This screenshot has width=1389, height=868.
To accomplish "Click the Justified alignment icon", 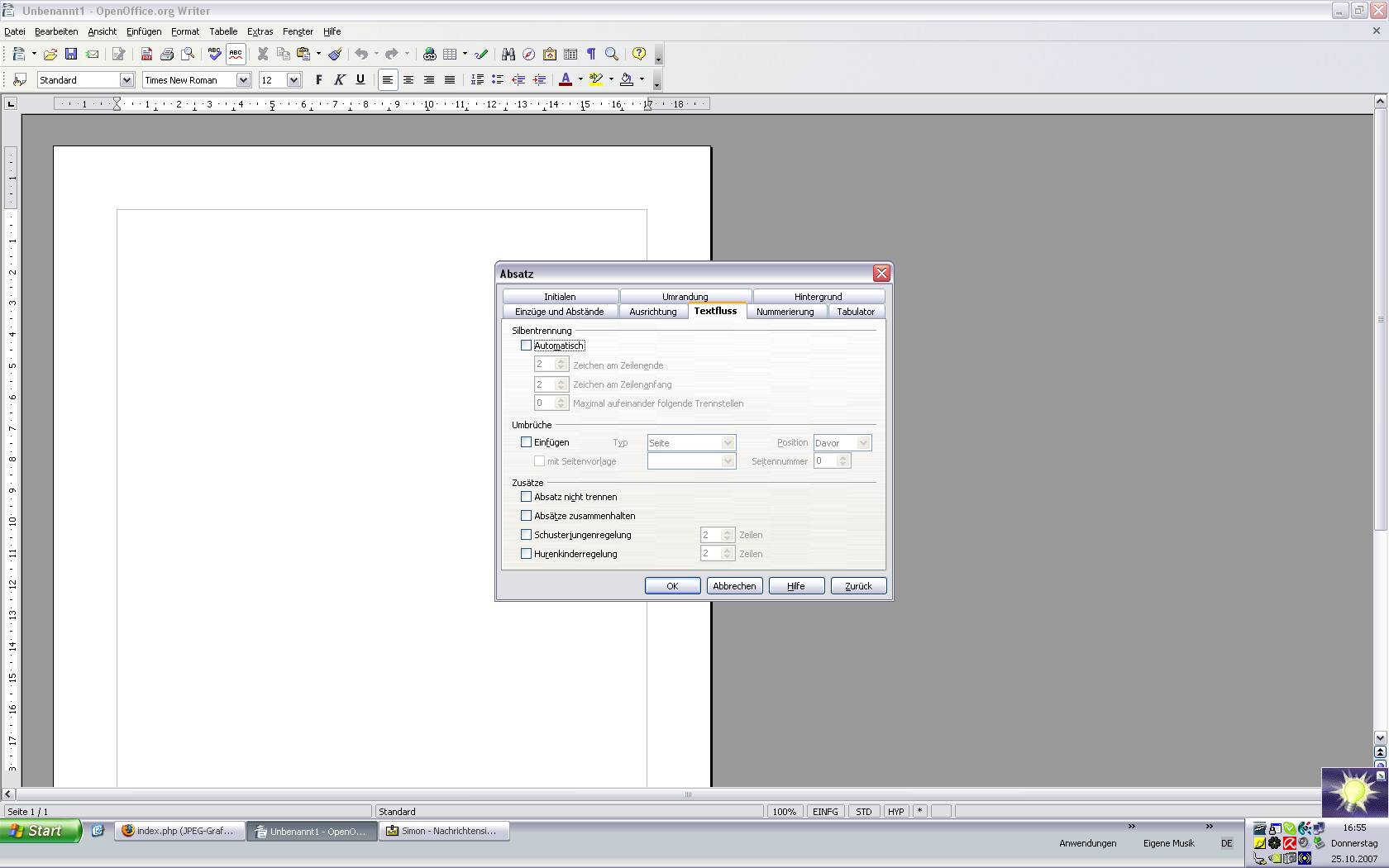I will (450, 80).
